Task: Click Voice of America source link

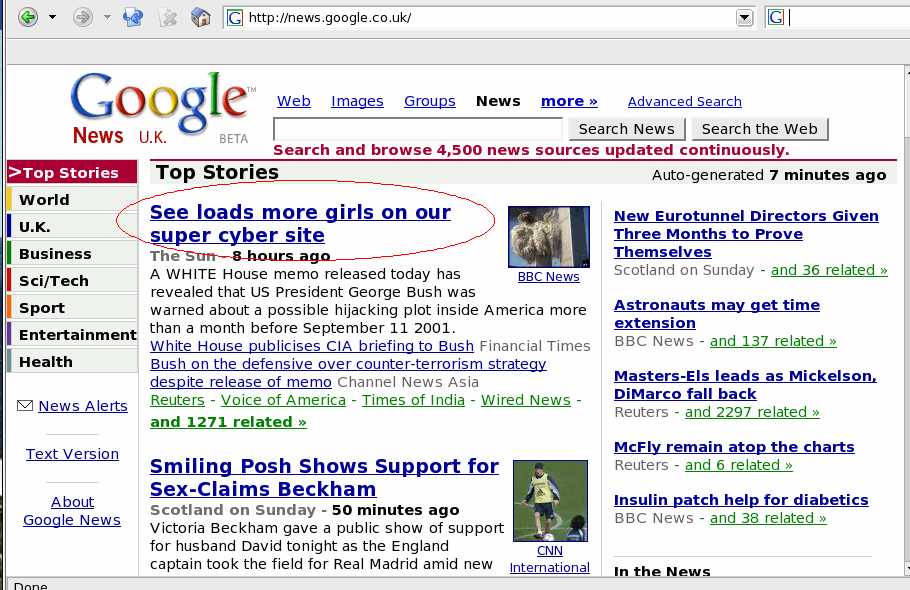Action: point(283,400)
